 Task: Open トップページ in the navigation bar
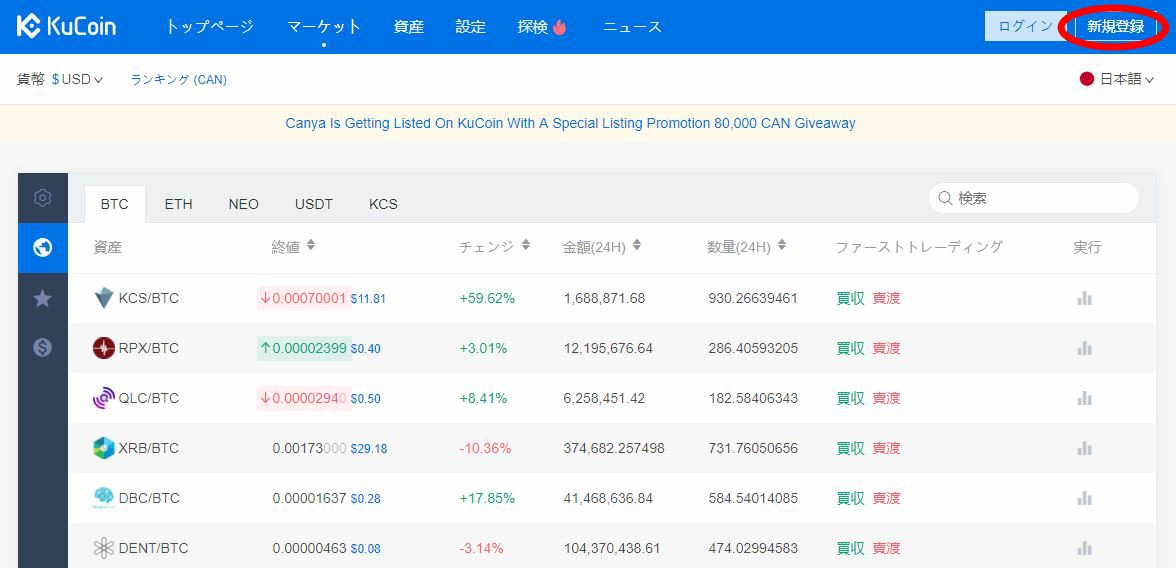tap(209, 27)
